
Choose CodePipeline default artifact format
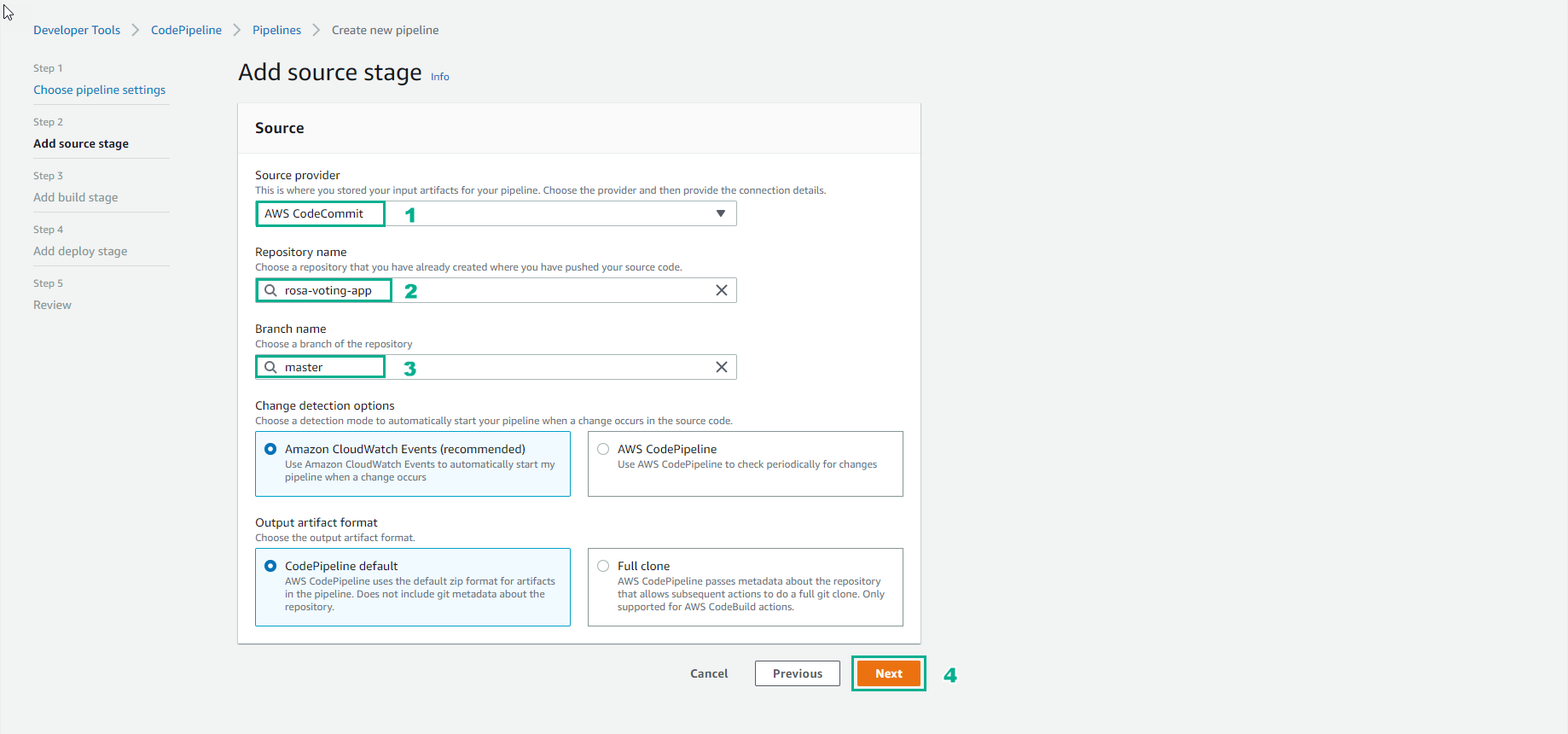pyautogui.click(x=270, y=566)
